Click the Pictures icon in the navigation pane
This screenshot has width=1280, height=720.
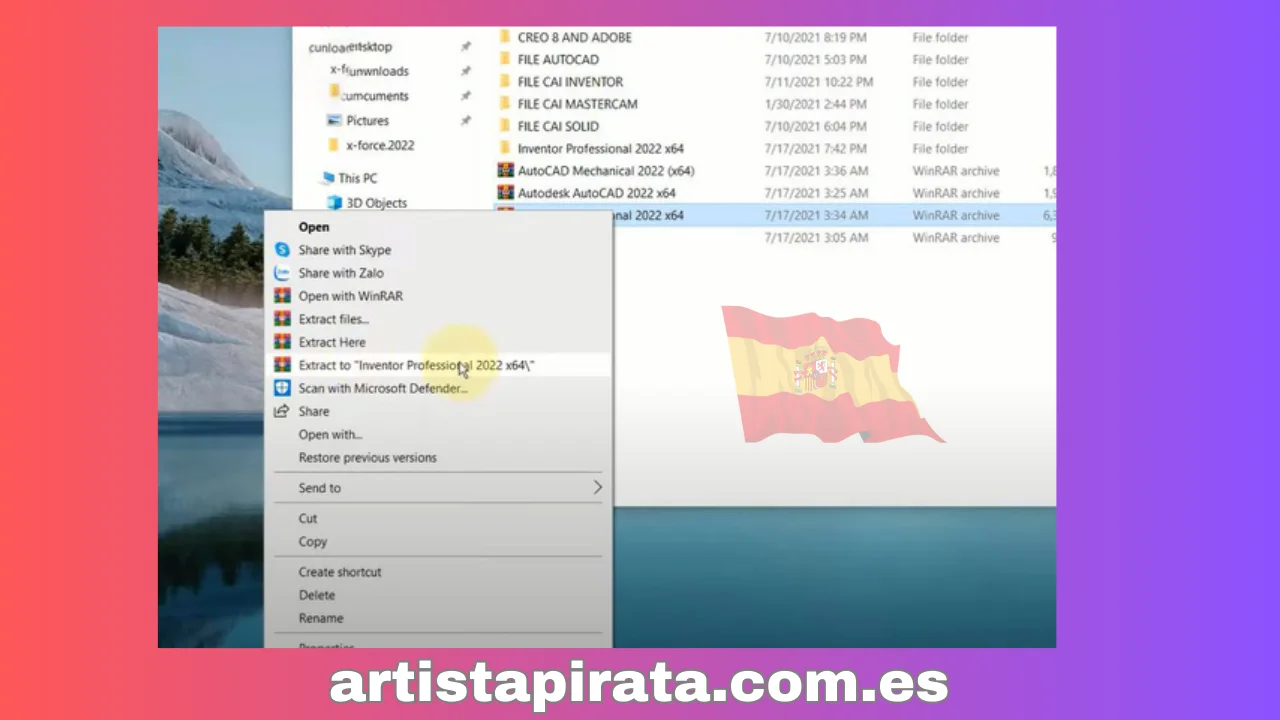(x=334, y=121)
